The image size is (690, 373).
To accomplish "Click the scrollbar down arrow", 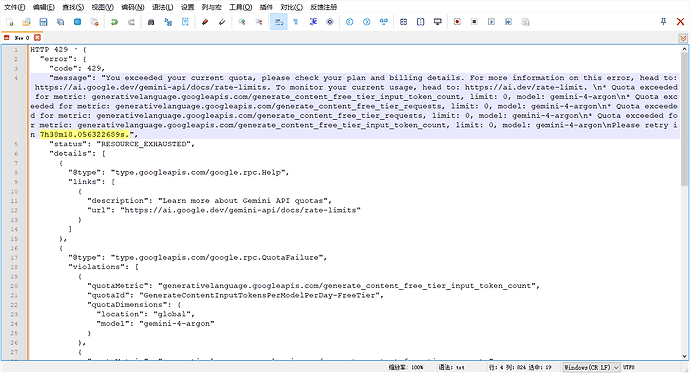I will coord(685,356).
